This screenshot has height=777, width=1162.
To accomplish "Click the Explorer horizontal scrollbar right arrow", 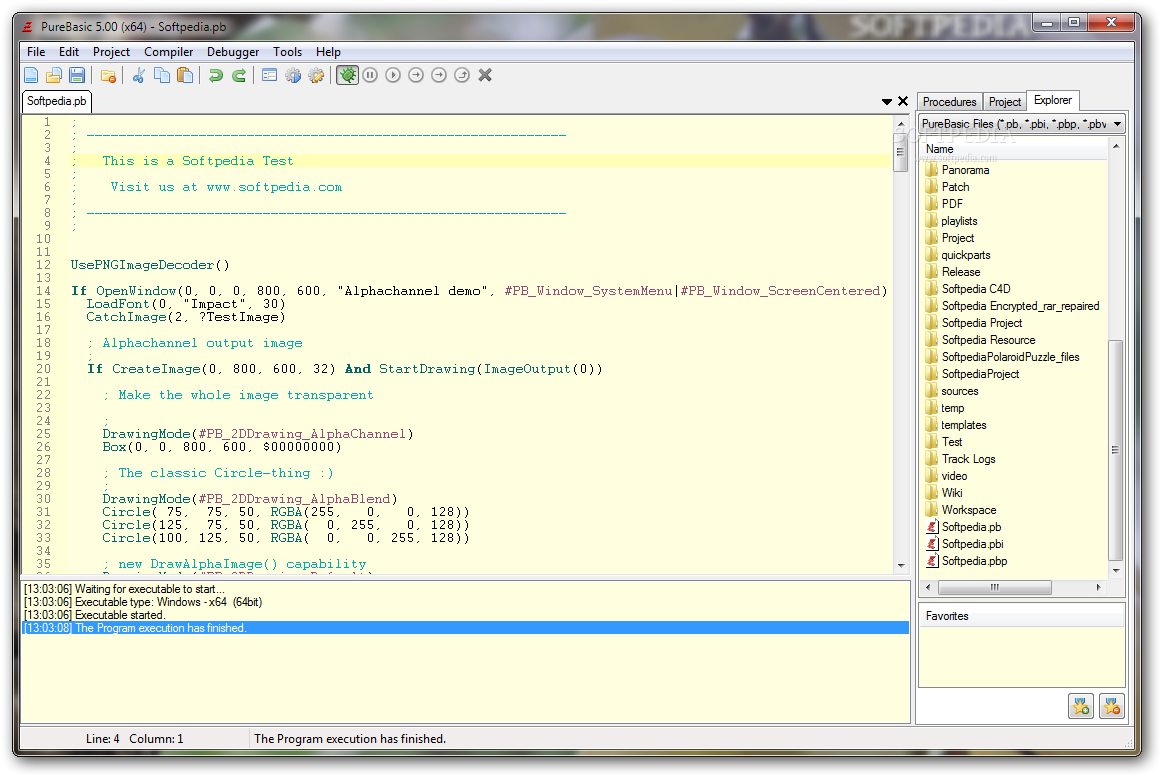I will point(1099,587).
